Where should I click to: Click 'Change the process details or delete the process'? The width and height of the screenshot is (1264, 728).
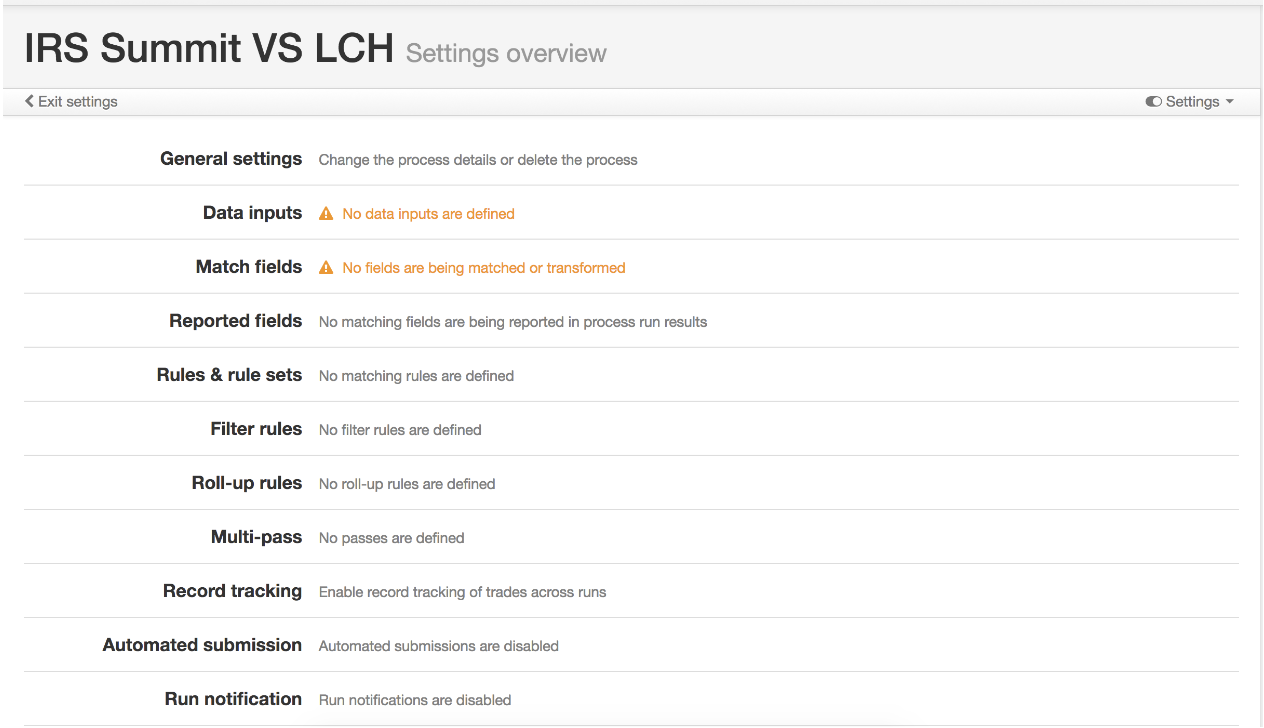pos(478,160)
